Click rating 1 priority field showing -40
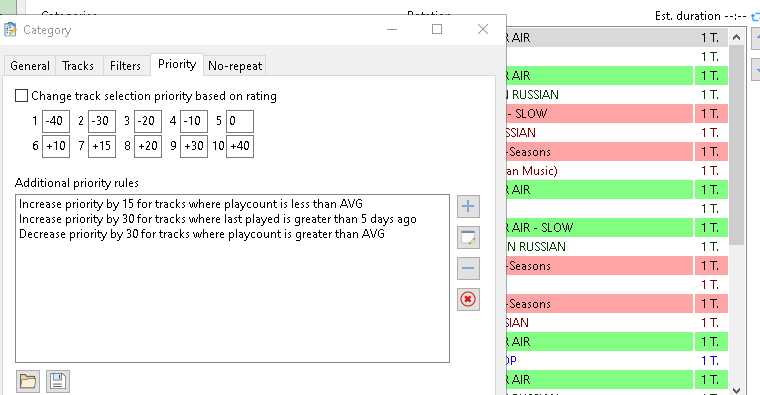Viewport: 760px width, 395px height. 56,121
